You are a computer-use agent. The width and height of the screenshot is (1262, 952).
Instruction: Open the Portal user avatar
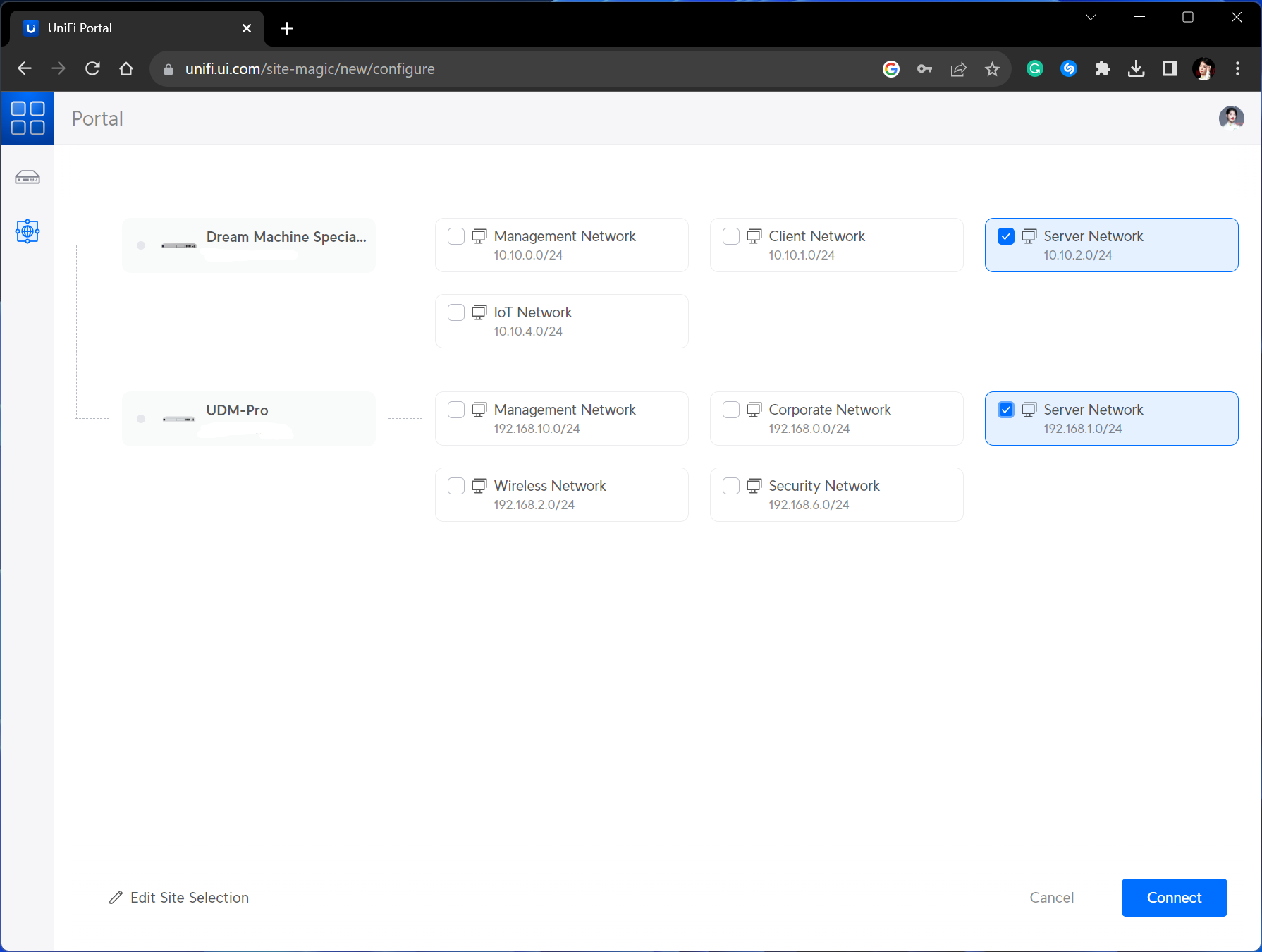(x=1231, y=118)
